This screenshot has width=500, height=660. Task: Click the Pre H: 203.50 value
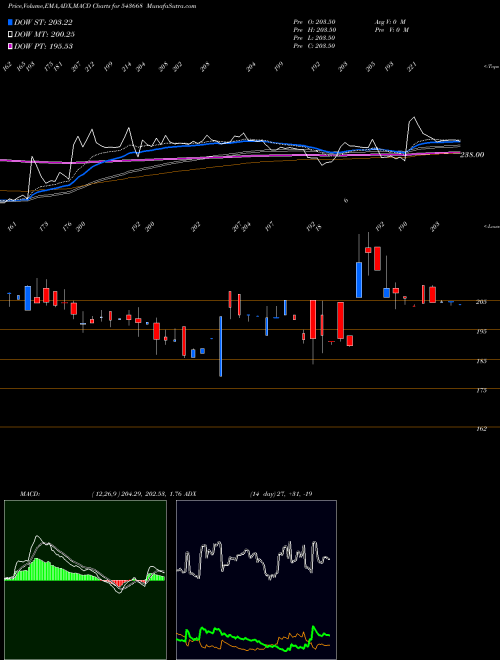pos(314,30)
